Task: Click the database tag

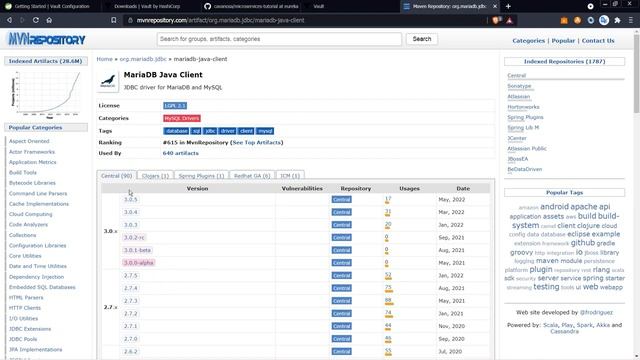Action: click(x=176, y=131)
